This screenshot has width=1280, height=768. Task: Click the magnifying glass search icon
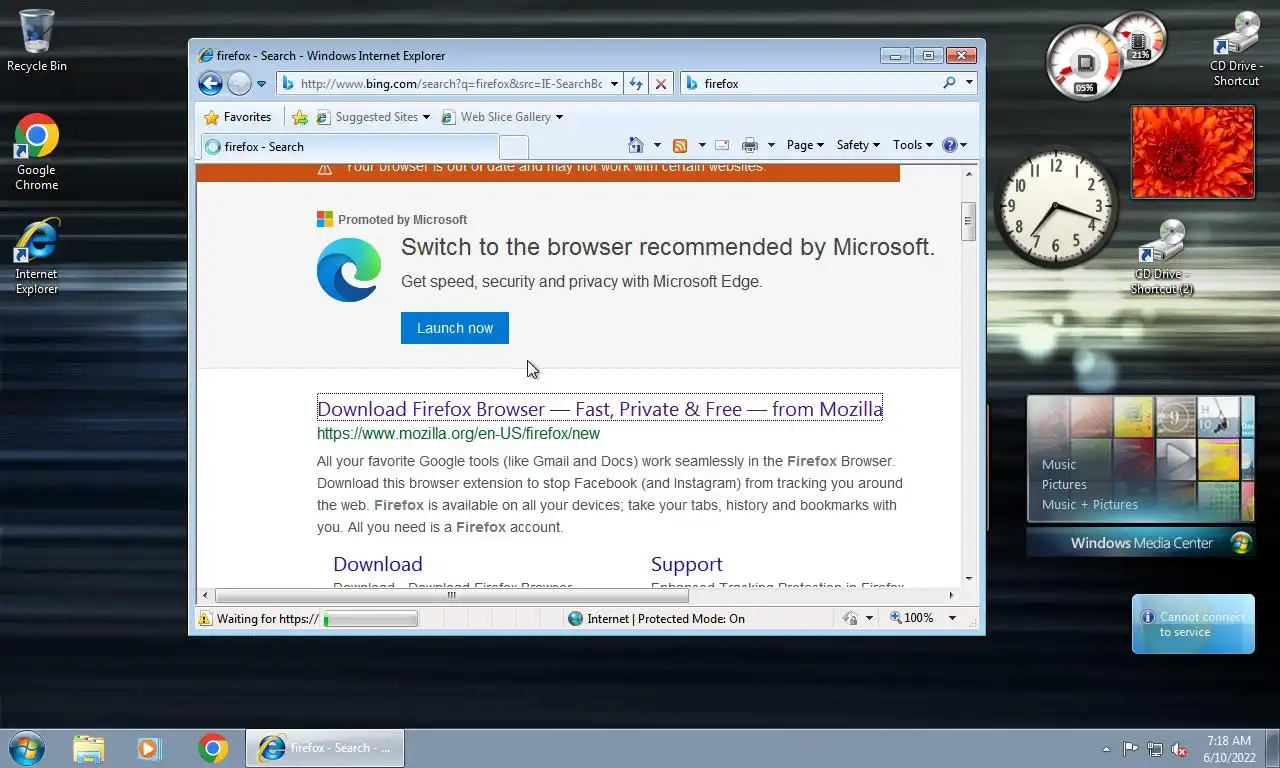949,83
